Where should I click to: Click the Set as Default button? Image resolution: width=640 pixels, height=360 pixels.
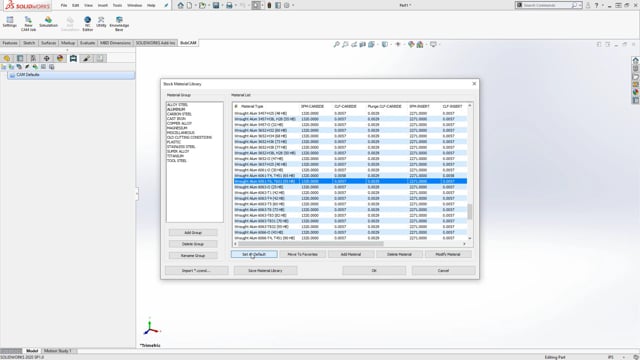254,254
